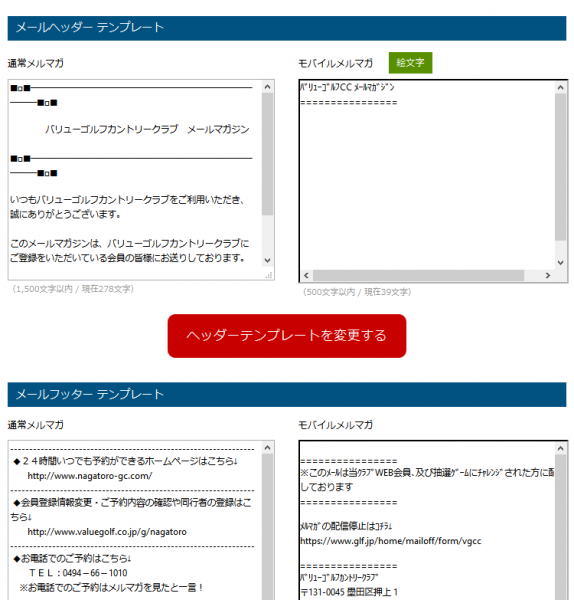
Task: Click メールヘッダー テンプレート section heading
Action: click(90, 28)
